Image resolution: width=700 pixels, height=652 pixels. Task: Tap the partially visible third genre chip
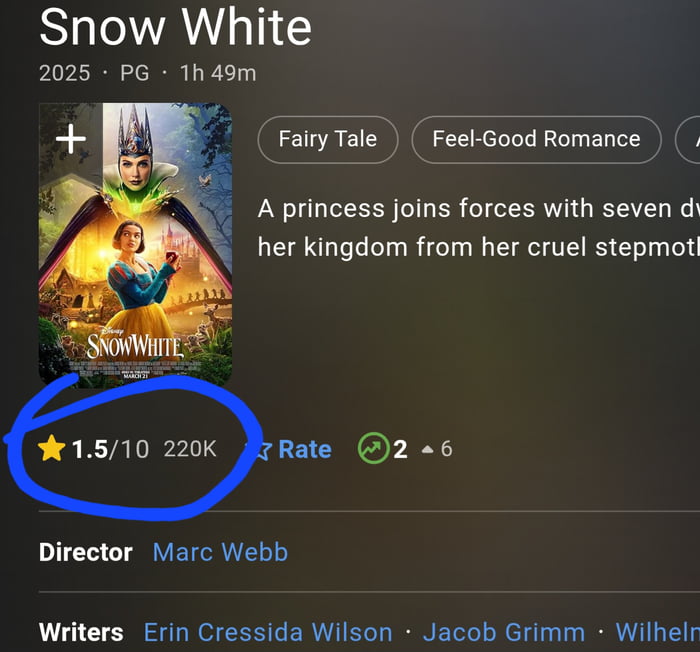690,139
